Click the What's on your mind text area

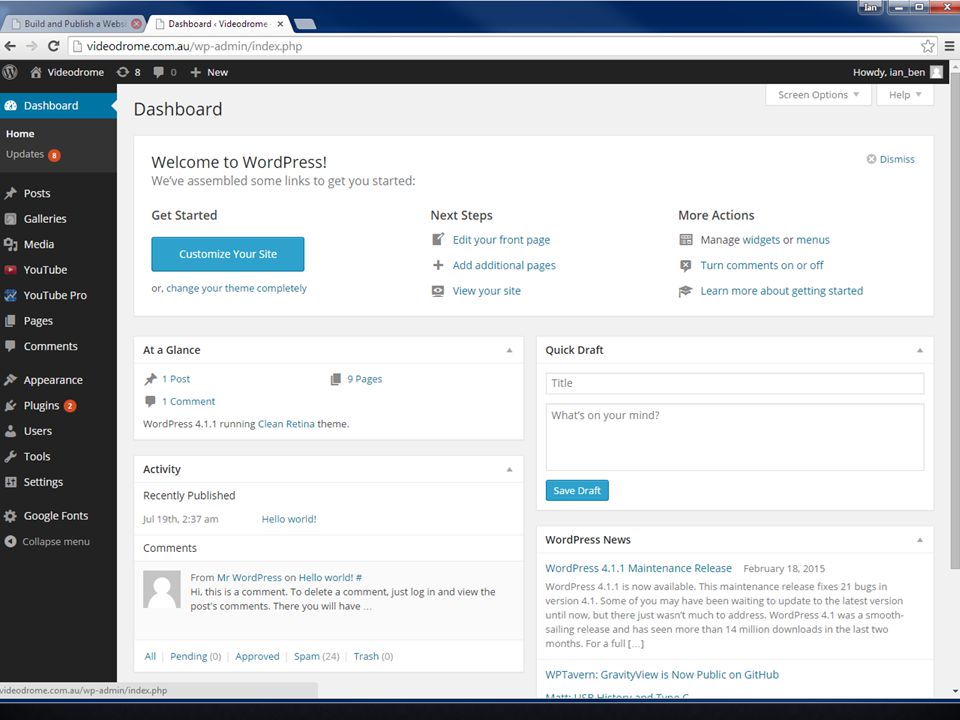(735, 437)
